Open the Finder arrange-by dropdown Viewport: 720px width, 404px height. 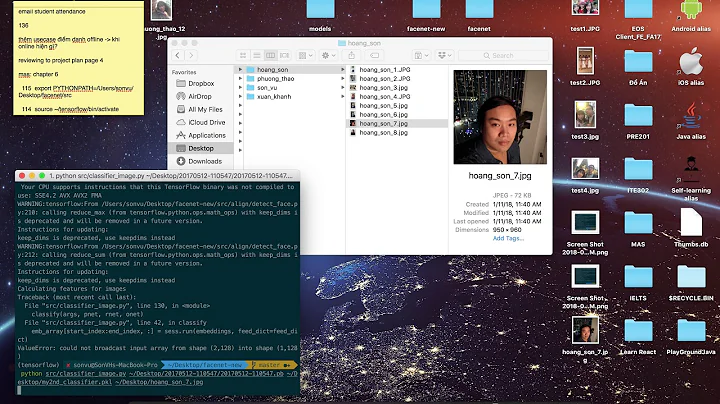click(305, 56)
